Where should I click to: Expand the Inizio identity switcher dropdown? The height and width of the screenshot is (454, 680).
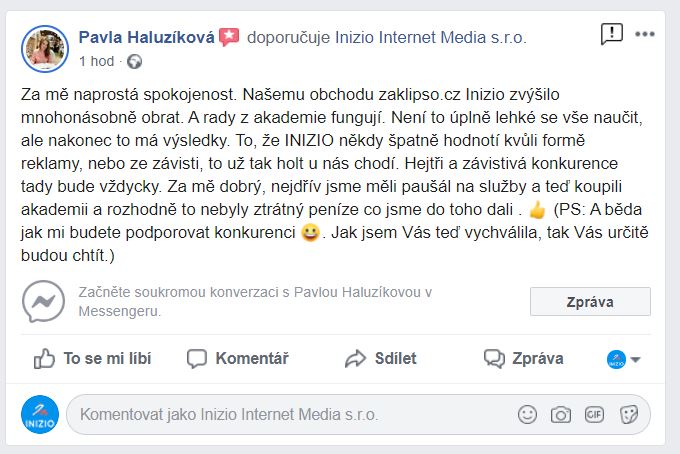tap(624, 359)
